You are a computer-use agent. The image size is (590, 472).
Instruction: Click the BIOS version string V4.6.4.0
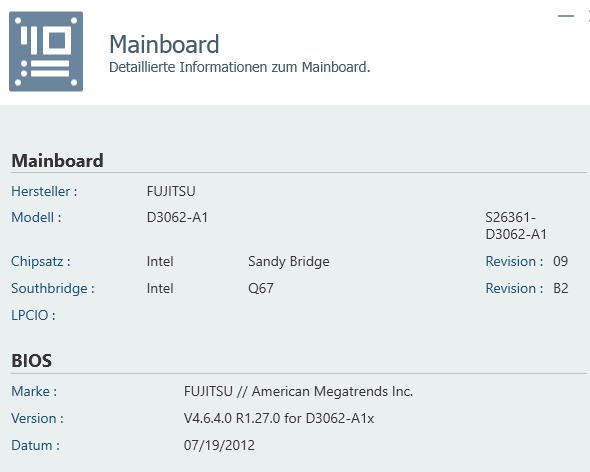(x=279, y=419)
